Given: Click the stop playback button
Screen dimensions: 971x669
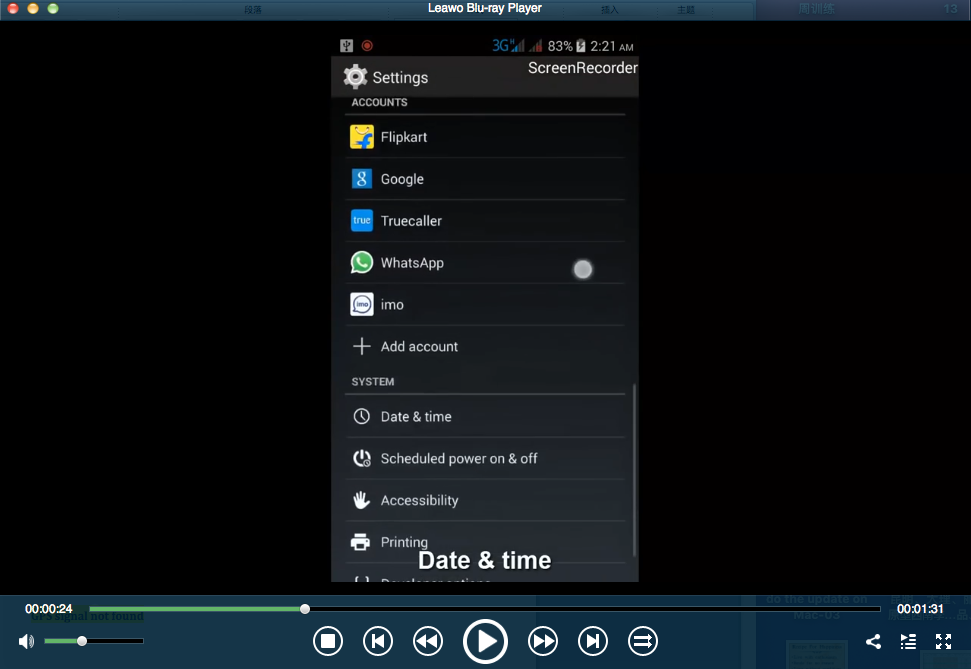Looking at the screenshot, I should point(328,641).
